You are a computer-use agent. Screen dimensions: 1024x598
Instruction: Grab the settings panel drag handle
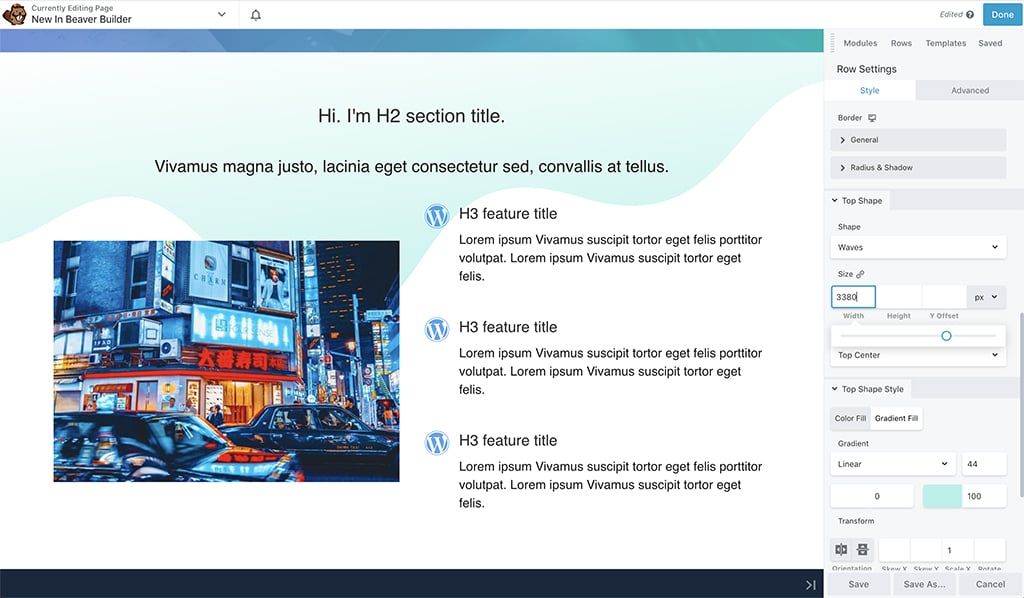832,43
